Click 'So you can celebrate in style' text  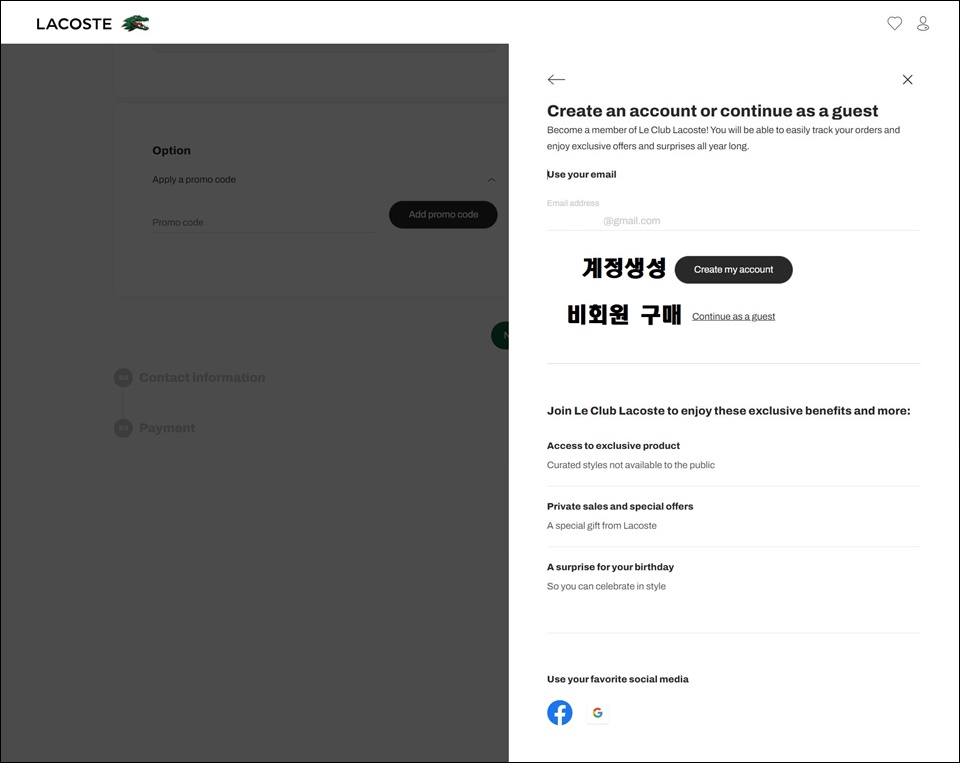click(606, 586)
